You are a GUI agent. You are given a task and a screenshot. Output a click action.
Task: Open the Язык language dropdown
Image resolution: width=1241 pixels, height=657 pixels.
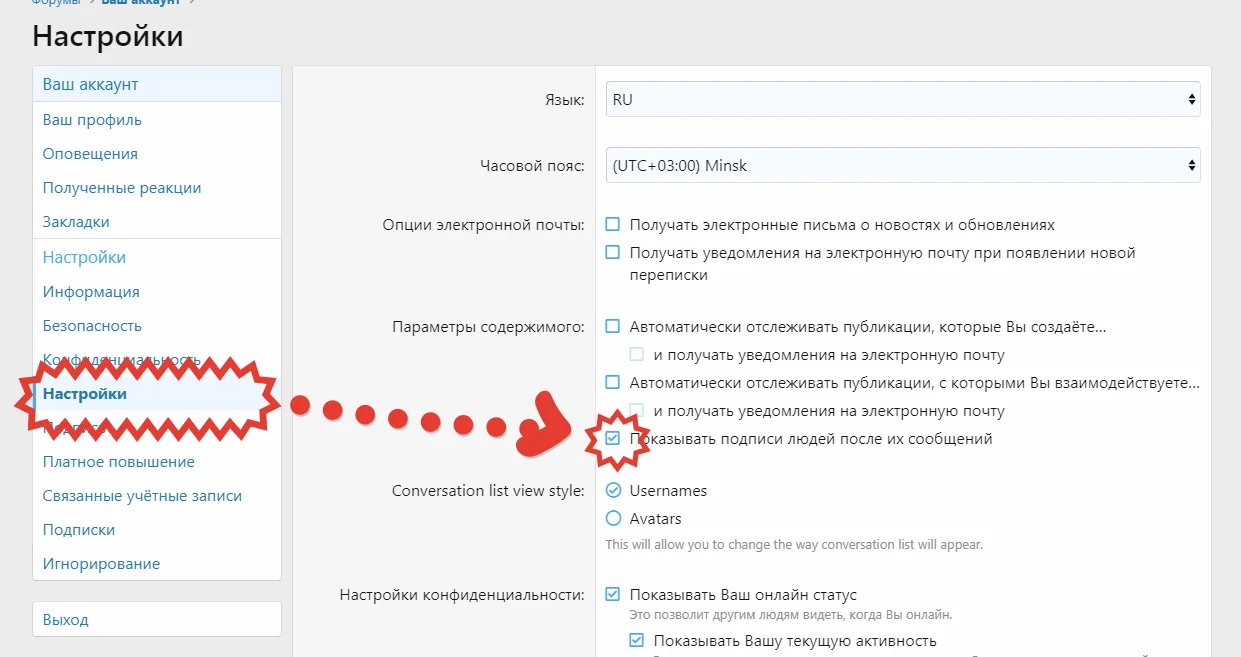[x=903, y=100]
